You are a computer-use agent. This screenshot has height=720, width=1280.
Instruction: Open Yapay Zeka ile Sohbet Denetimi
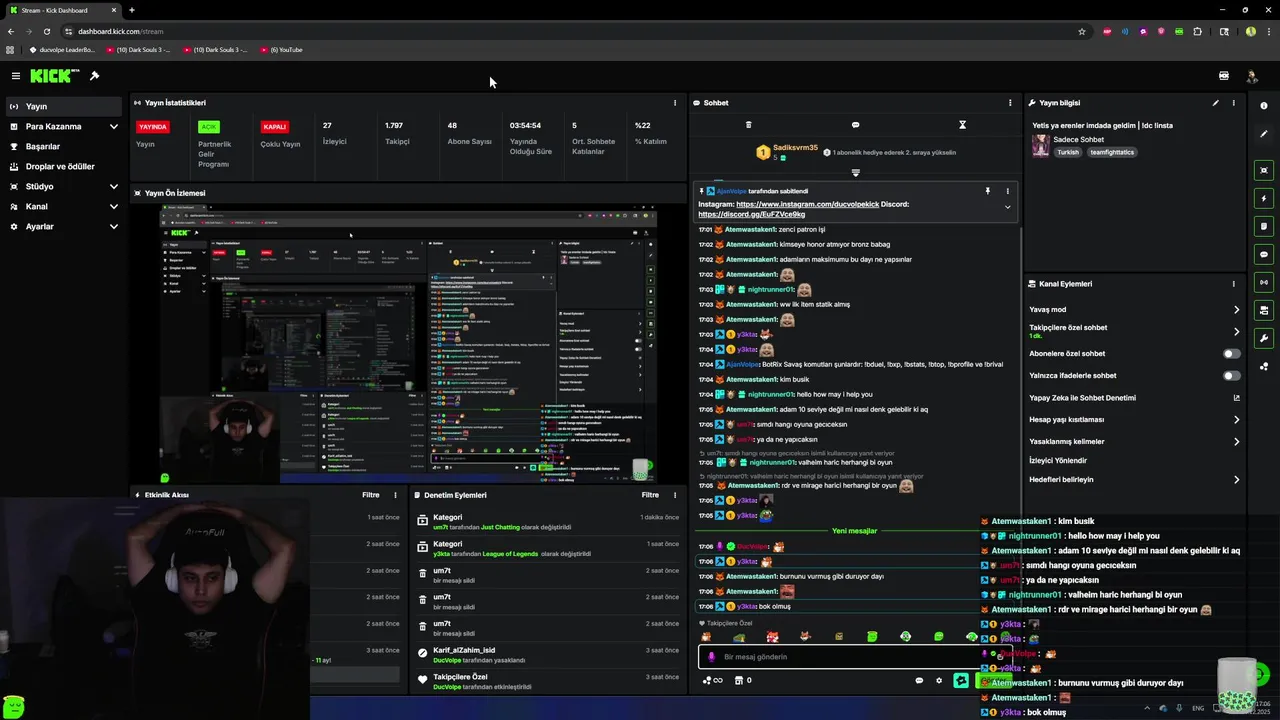1134,398
